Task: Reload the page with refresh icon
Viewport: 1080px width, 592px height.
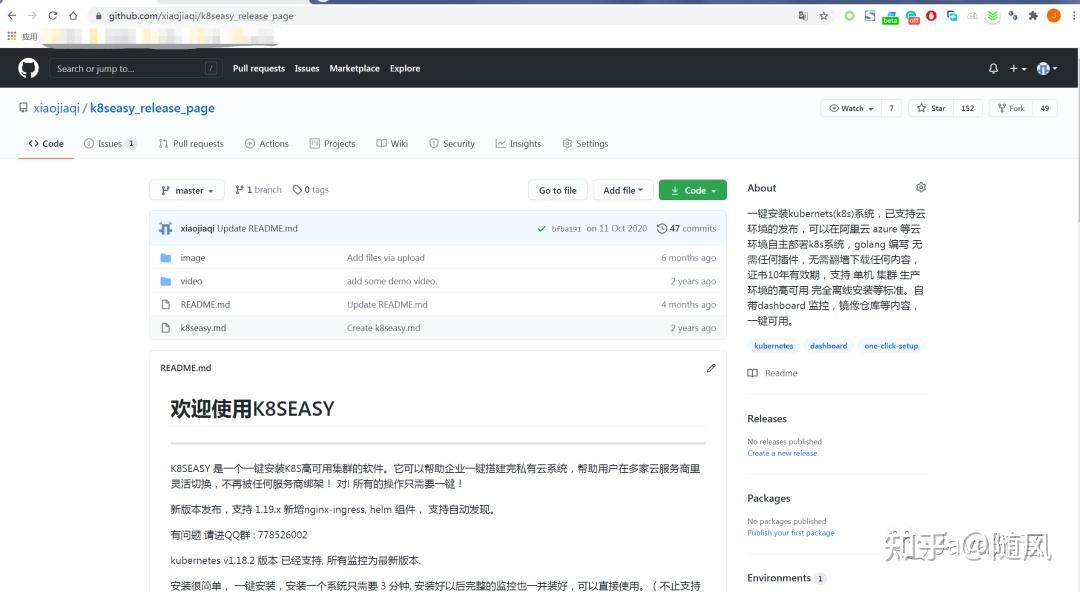Action: [52, 15]
